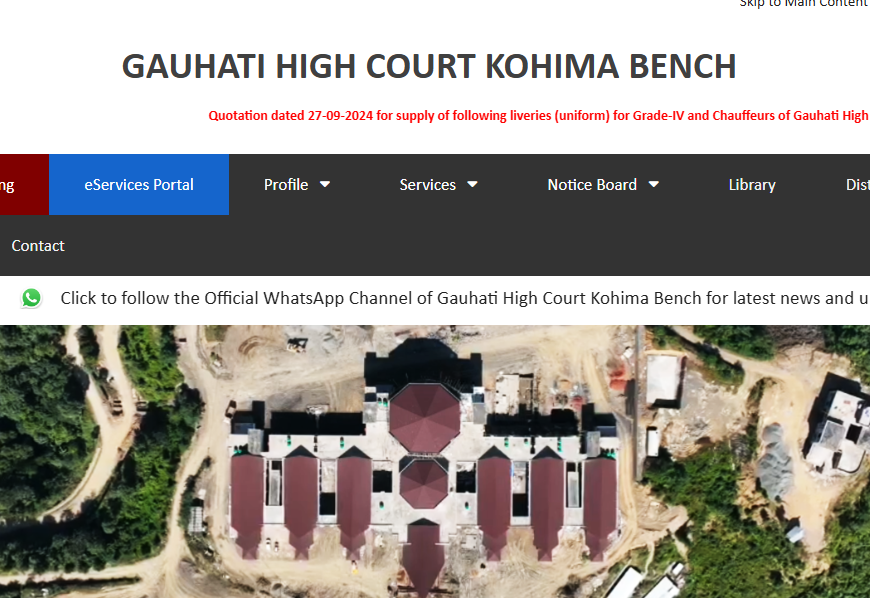Click the large octagonal maroon roof in the photo
Viewport: 870px width, 598px height.
(424, 417)
